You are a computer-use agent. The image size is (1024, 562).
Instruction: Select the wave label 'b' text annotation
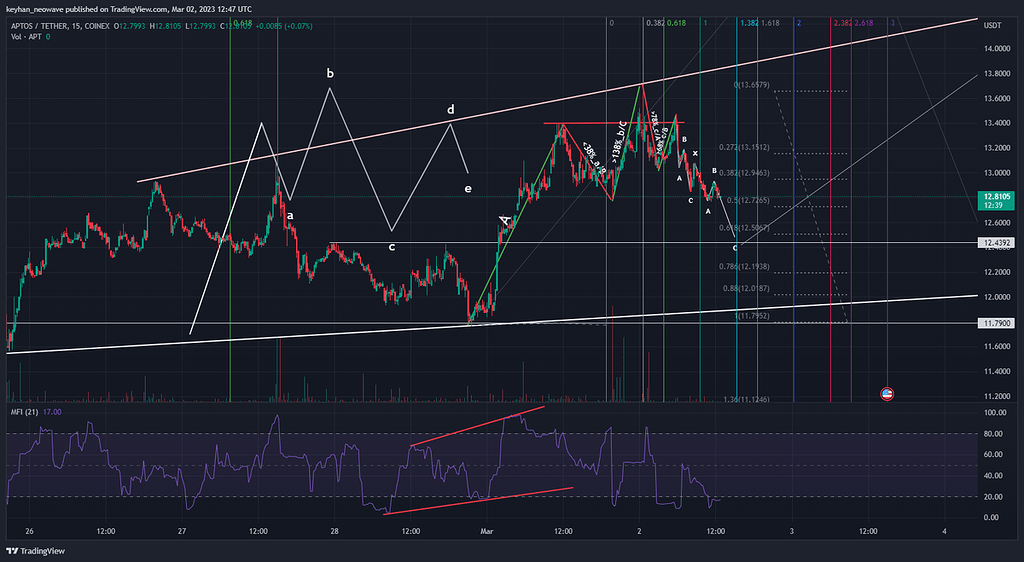click(330, 73)
